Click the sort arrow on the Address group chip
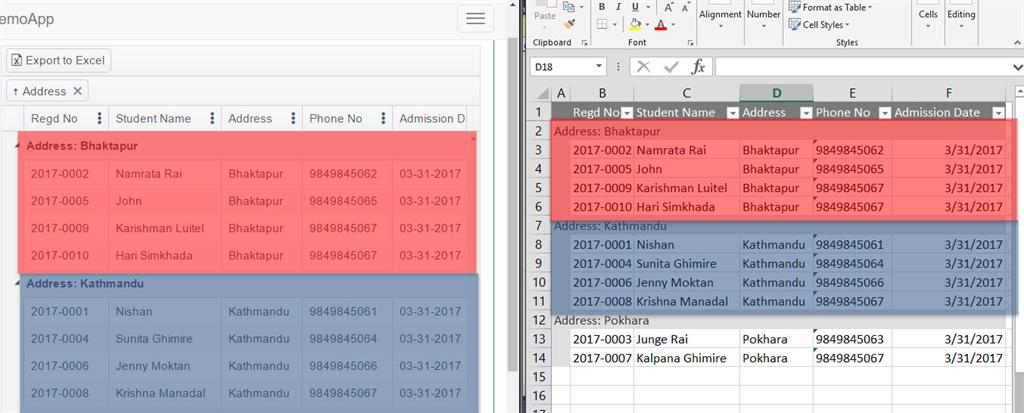The image size is (1024, 413). coord(16,91)
